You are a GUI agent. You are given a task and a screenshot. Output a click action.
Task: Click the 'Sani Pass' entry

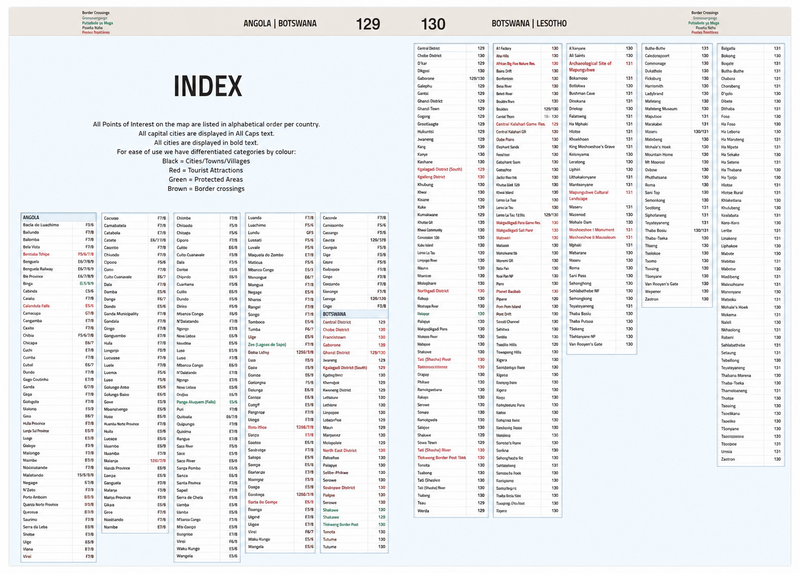point(578,276)
